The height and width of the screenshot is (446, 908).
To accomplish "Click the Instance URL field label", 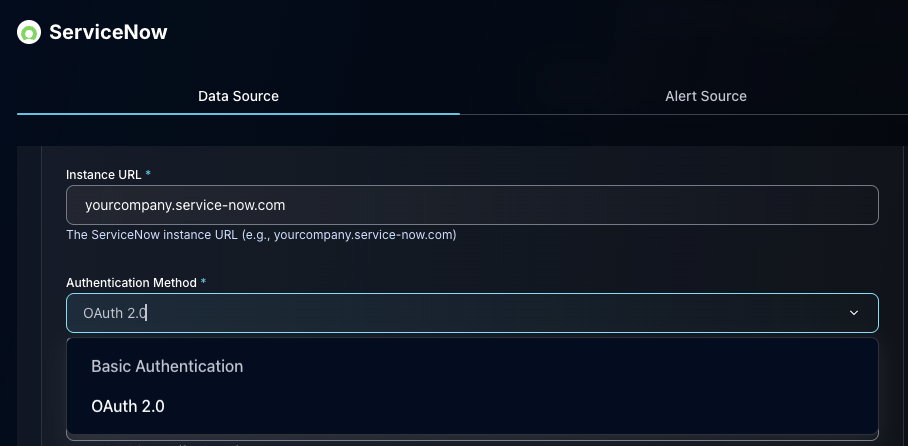I will tap(103, 174).
